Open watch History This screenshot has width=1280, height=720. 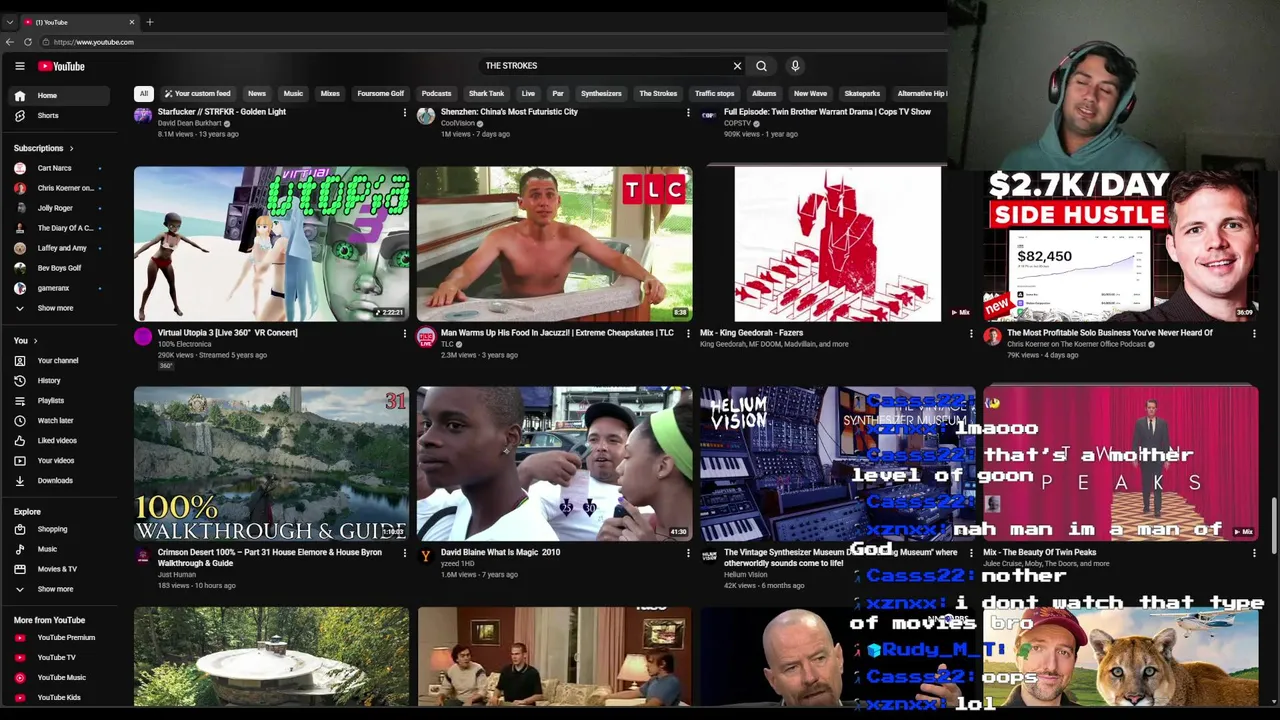(x=60, y=381)
